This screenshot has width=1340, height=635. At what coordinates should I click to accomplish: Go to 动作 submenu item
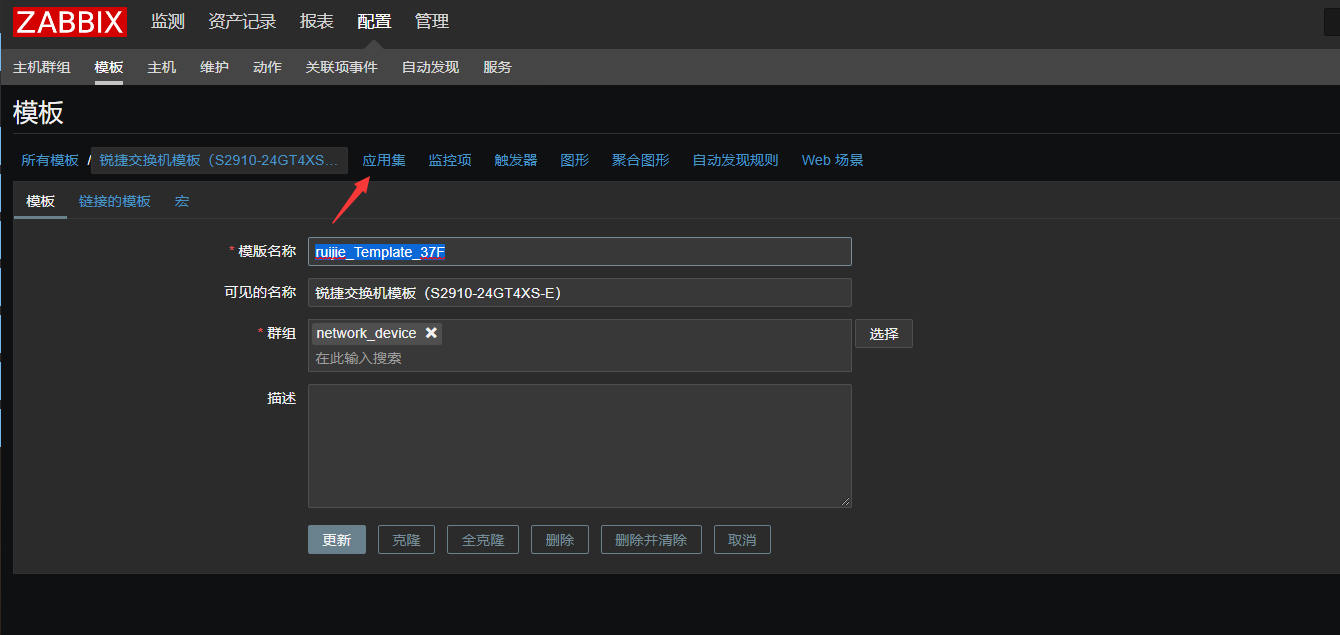tap(267, 67)
